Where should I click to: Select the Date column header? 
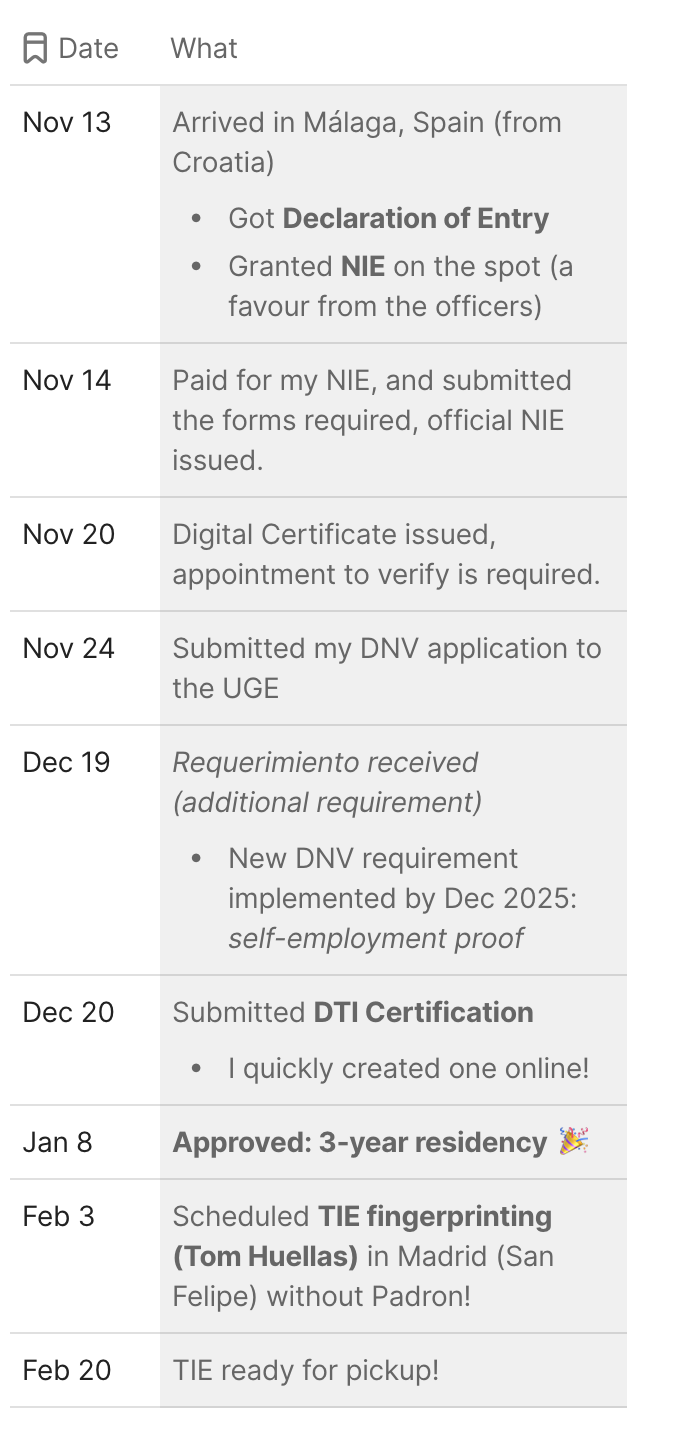click(88, 48)
